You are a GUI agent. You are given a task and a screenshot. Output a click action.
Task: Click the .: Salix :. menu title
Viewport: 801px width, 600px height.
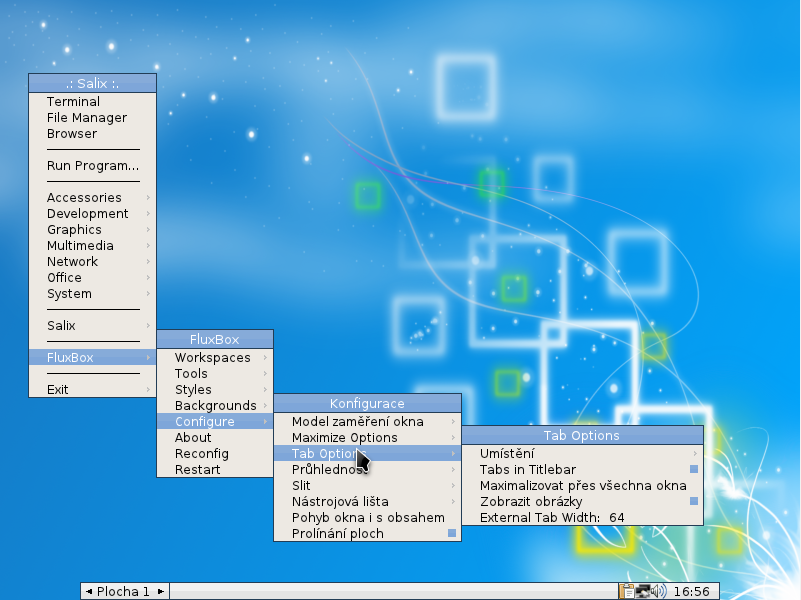click(x=92, y=83)
